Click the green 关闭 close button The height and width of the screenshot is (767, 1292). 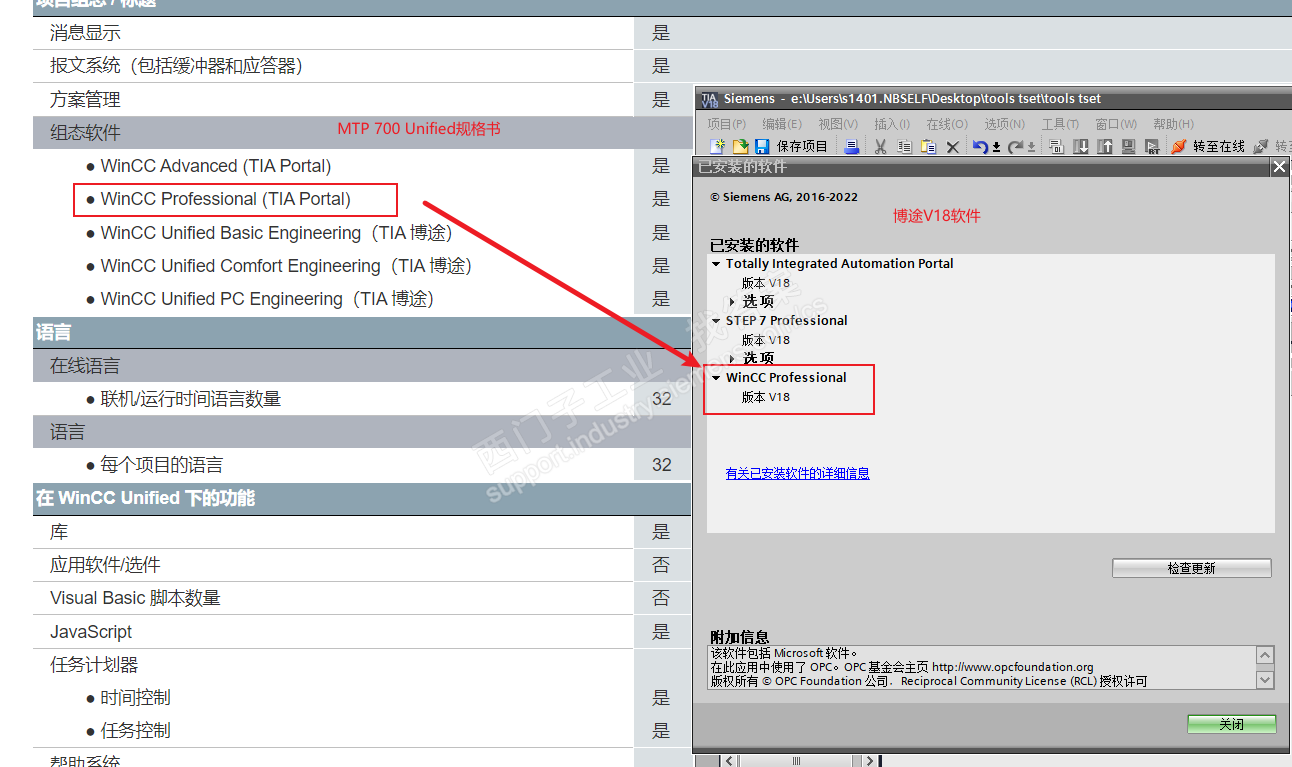click(x=1231, y=724)
